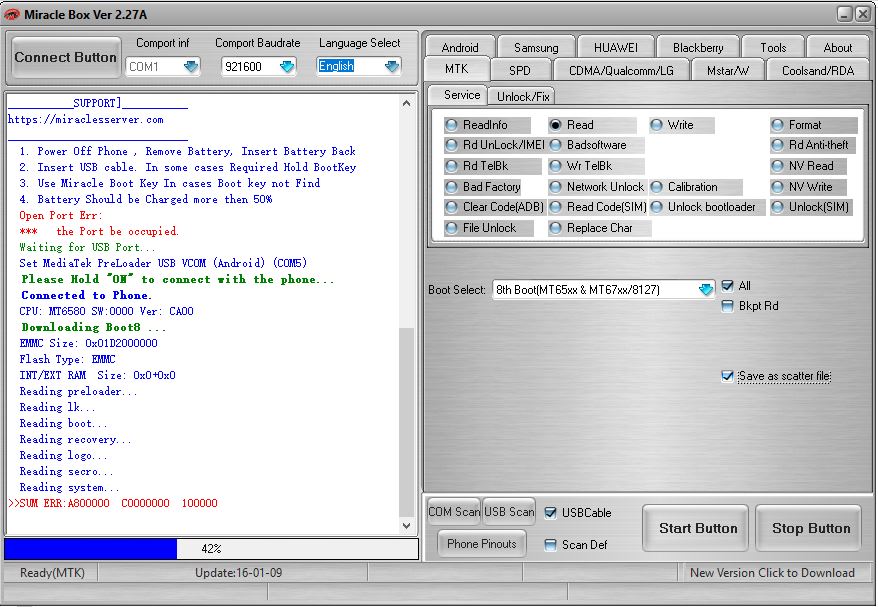Switch to the Android tab
878x607 pixels.
460,48
